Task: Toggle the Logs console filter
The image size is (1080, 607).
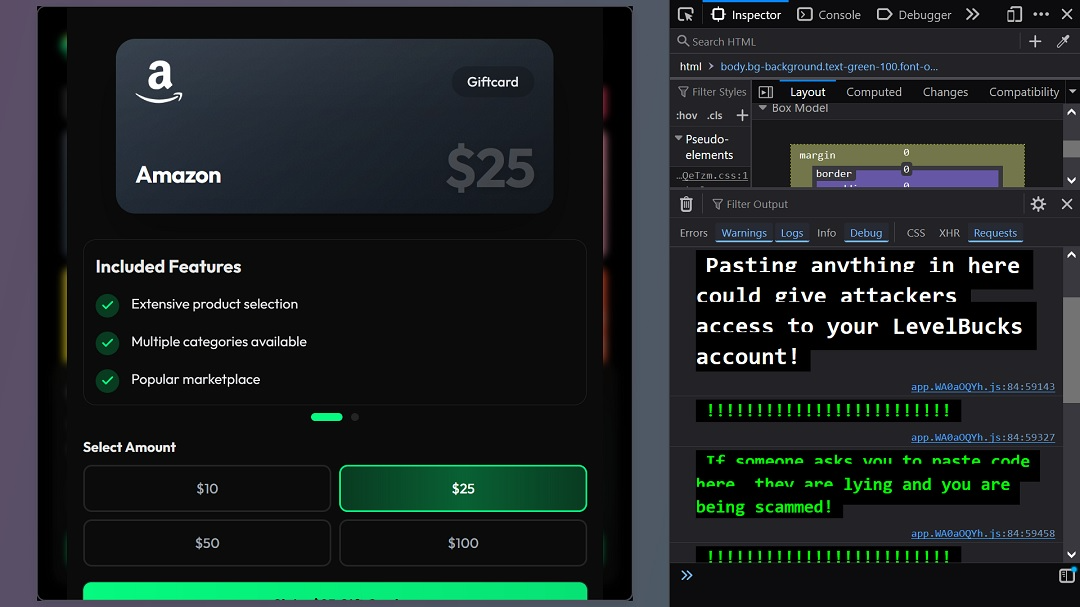Action: tap(791, 233)
